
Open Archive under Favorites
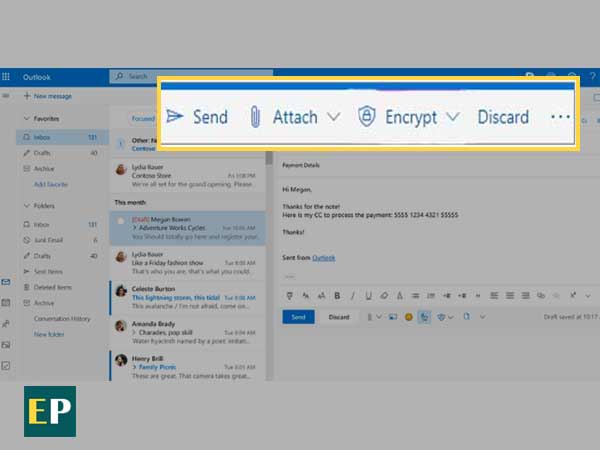62,169
